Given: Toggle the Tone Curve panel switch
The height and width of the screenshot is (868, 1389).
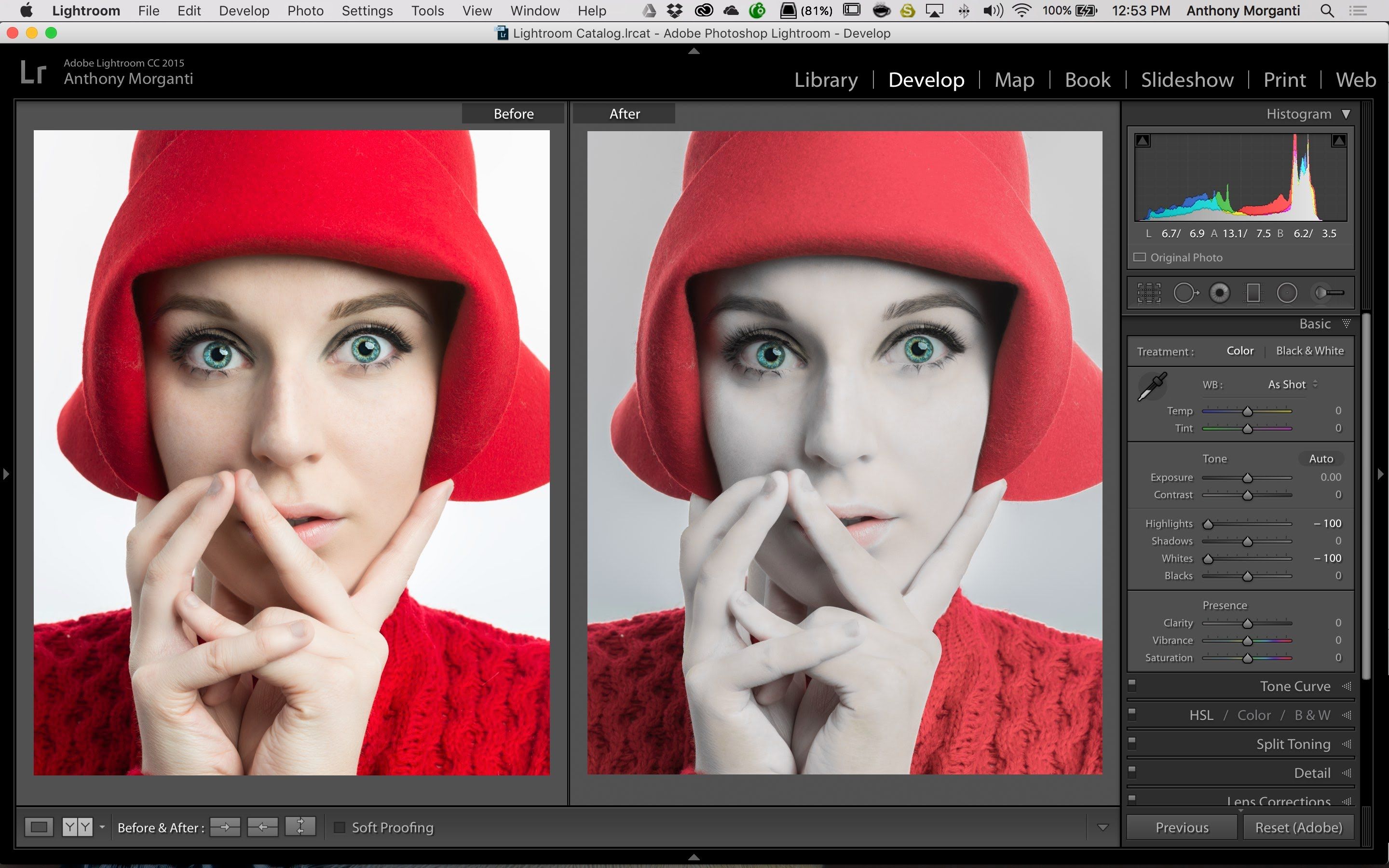Looking at the screenshot, I should [1132, 684].
